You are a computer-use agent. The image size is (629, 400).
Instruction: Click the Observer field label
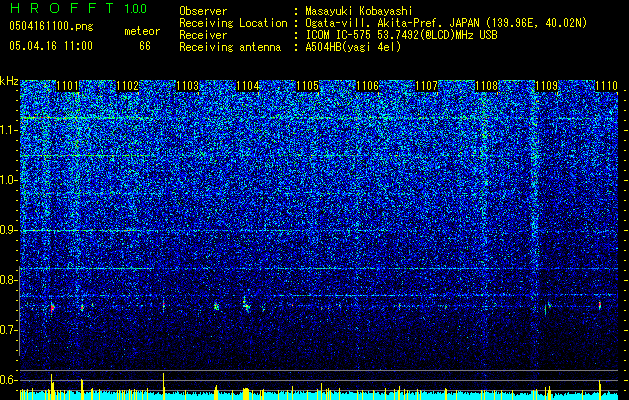(203, 11)
